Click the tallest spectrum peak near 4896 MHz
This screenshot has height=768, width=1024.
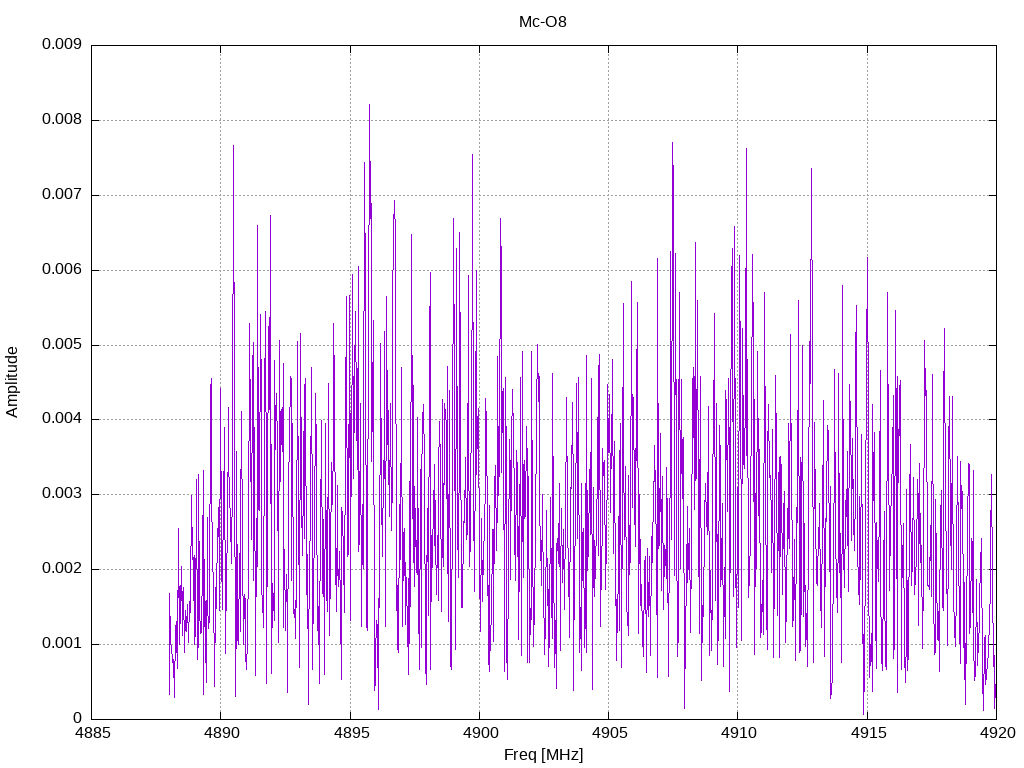[369, 106]
